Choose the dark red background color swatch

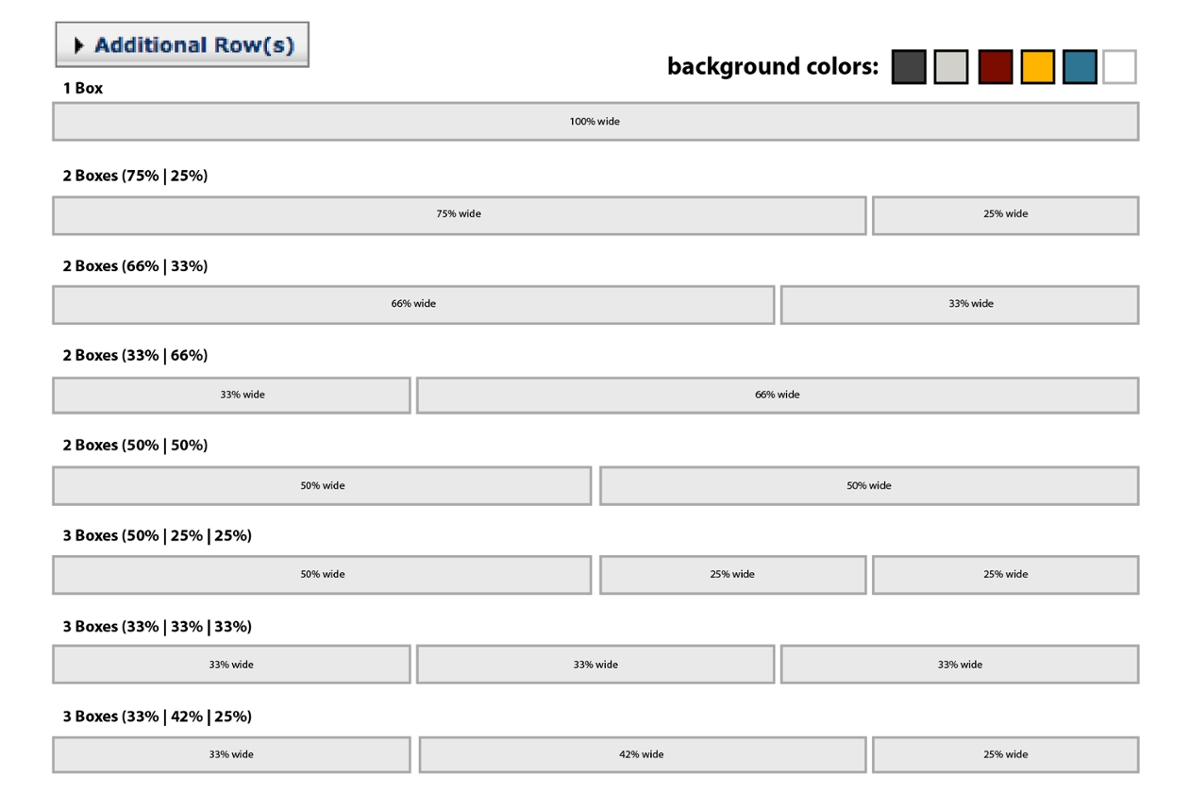pos(995,67)
